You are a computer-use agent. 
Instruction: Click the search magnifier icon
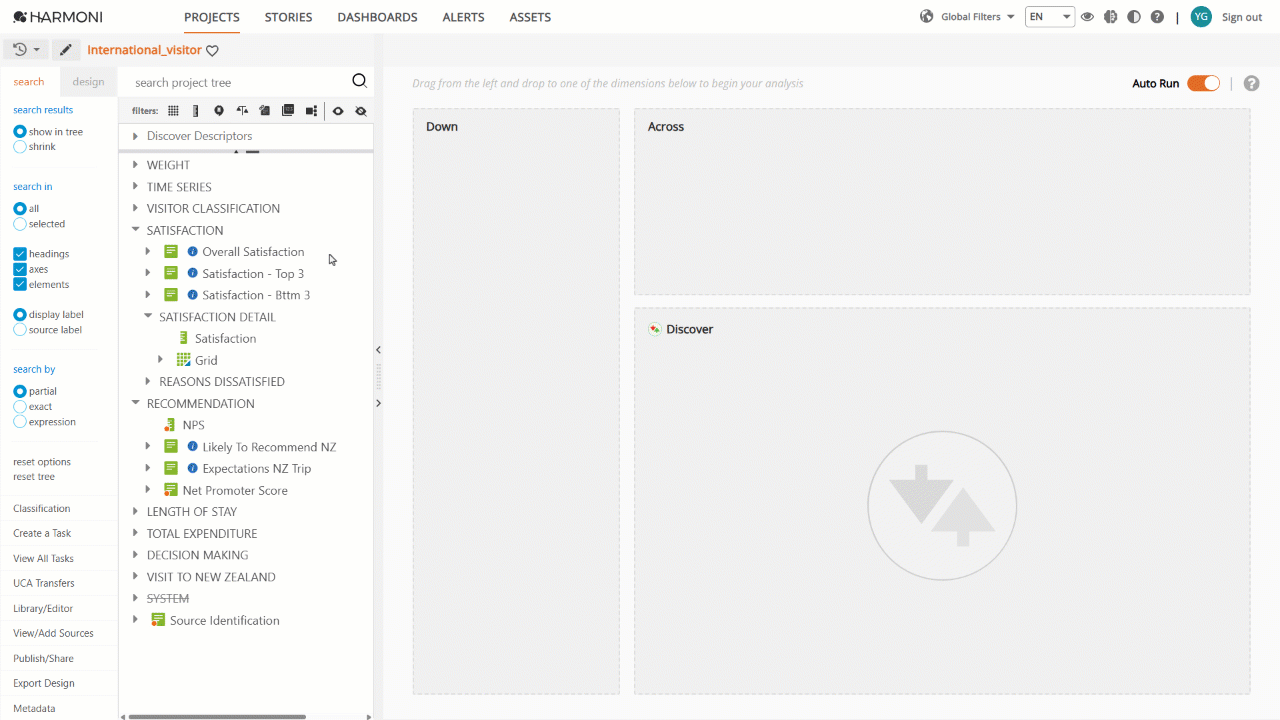point(360,81)
